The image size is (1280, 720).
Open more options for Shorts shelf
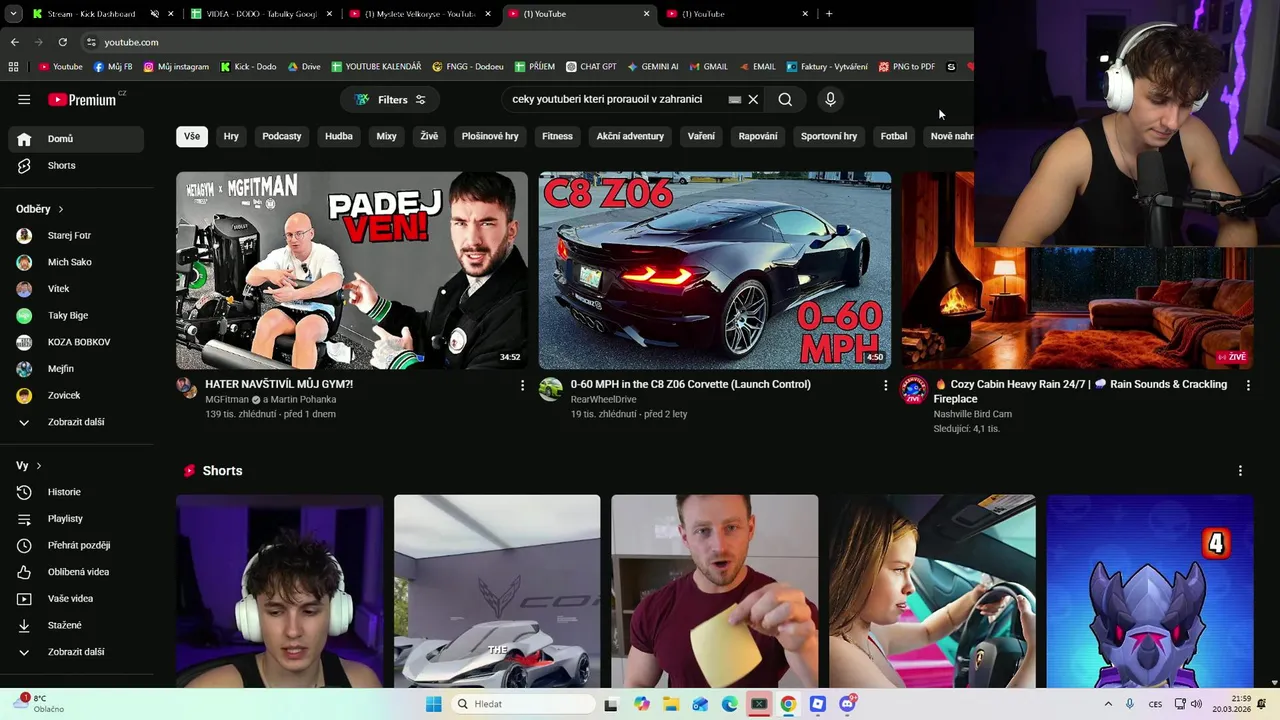coord(1240,471)
